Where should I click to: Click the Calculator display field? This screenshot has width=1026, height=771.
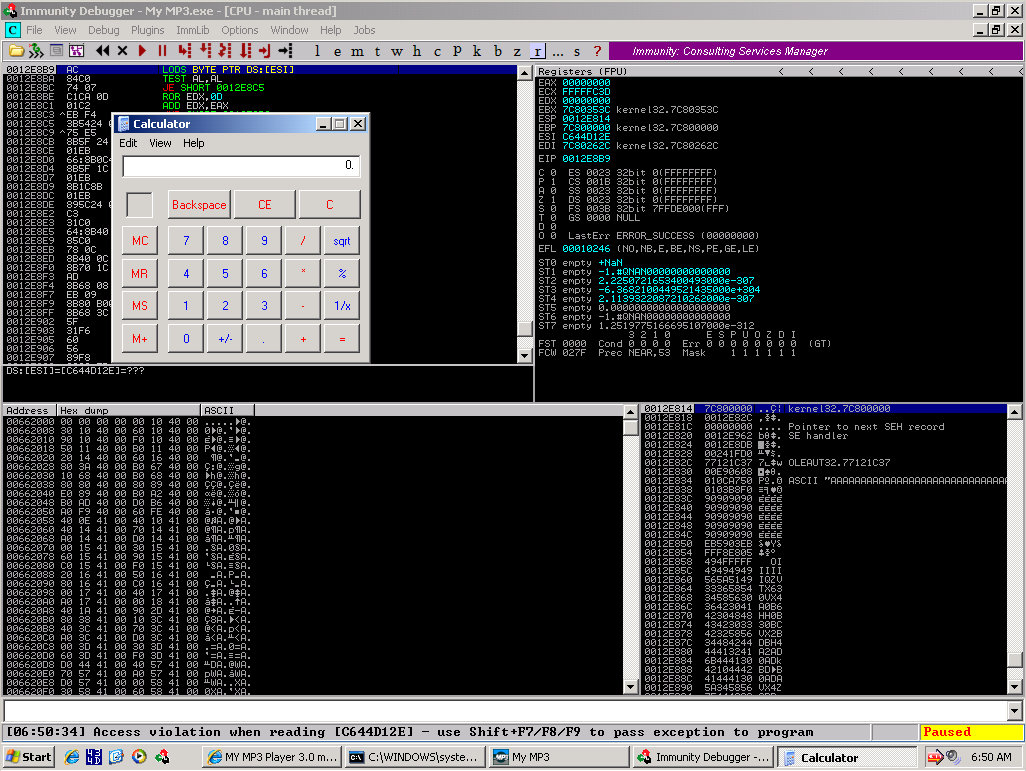(241, 166)
